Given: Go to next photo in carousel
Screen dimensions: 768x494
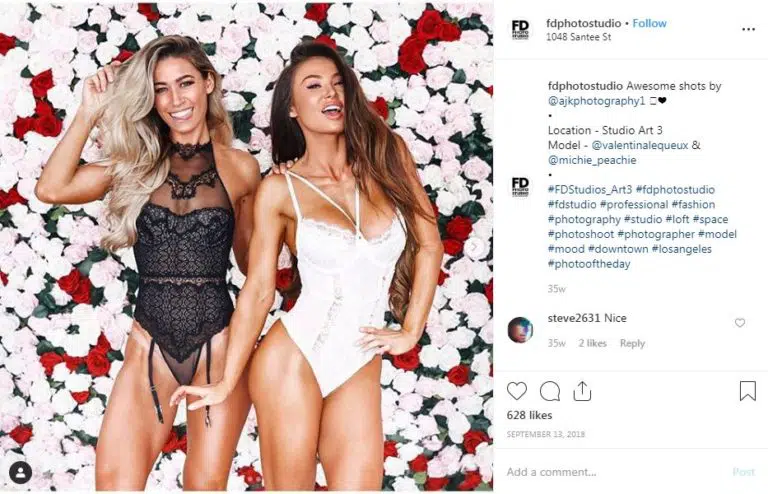Looking at the screenshot, I should [x=474, y=247].
